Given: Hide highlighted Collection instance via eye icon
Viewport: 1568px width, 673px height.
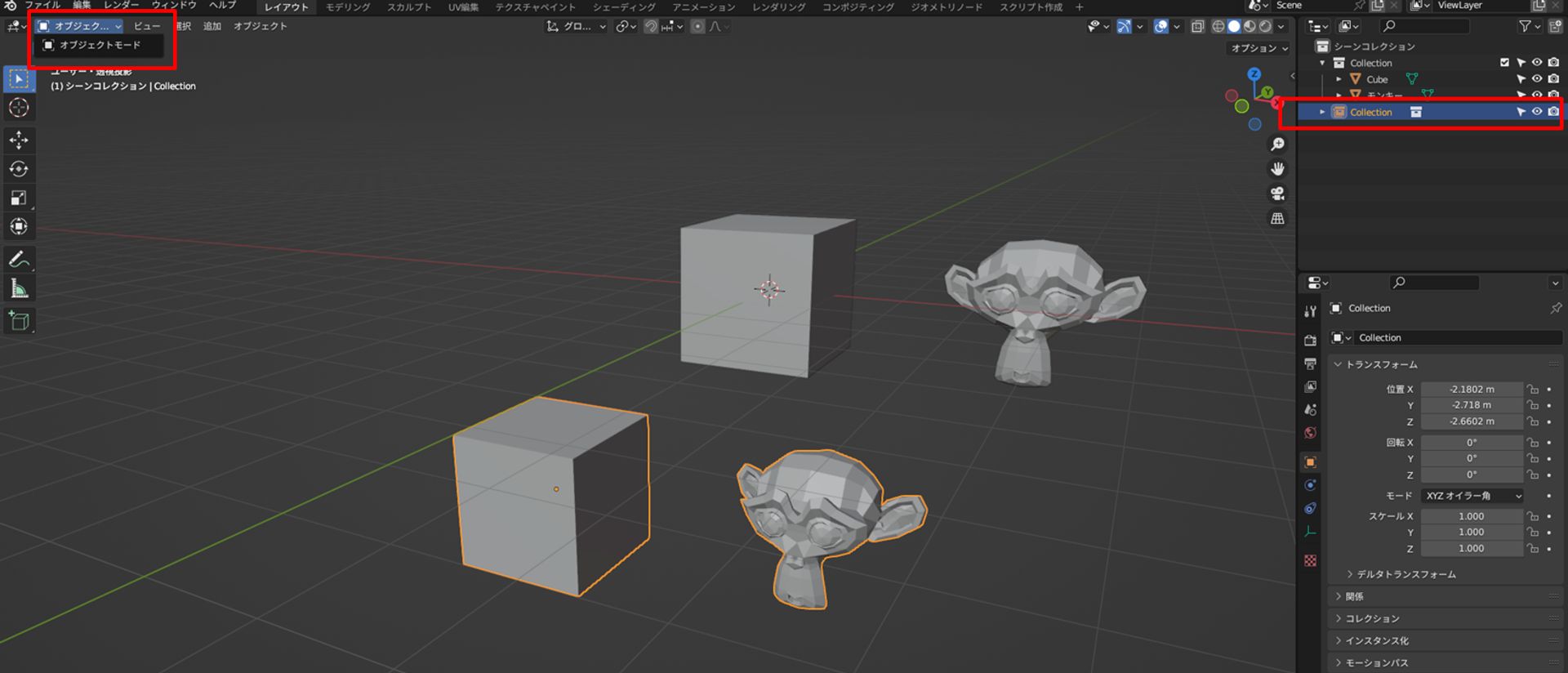Looking at the screenshot, I should [x=1537, y=112].
